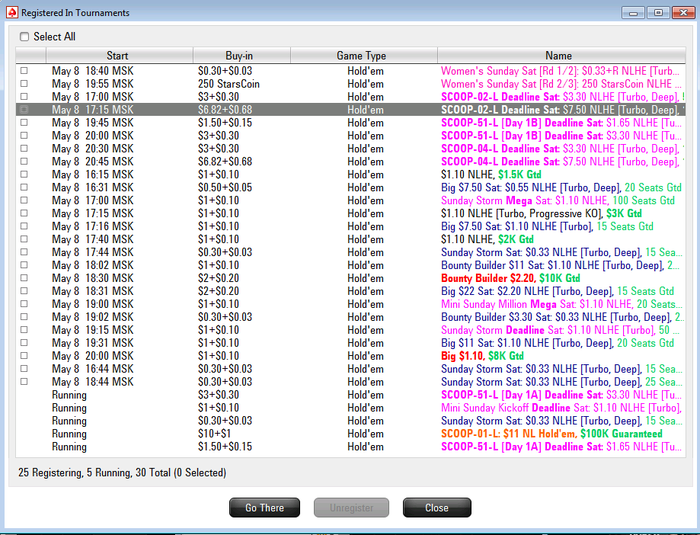This screenshot has height=535, width=700.
Task: Maximize the Registered In Tournaments window
Action: (x=658, y=13)
